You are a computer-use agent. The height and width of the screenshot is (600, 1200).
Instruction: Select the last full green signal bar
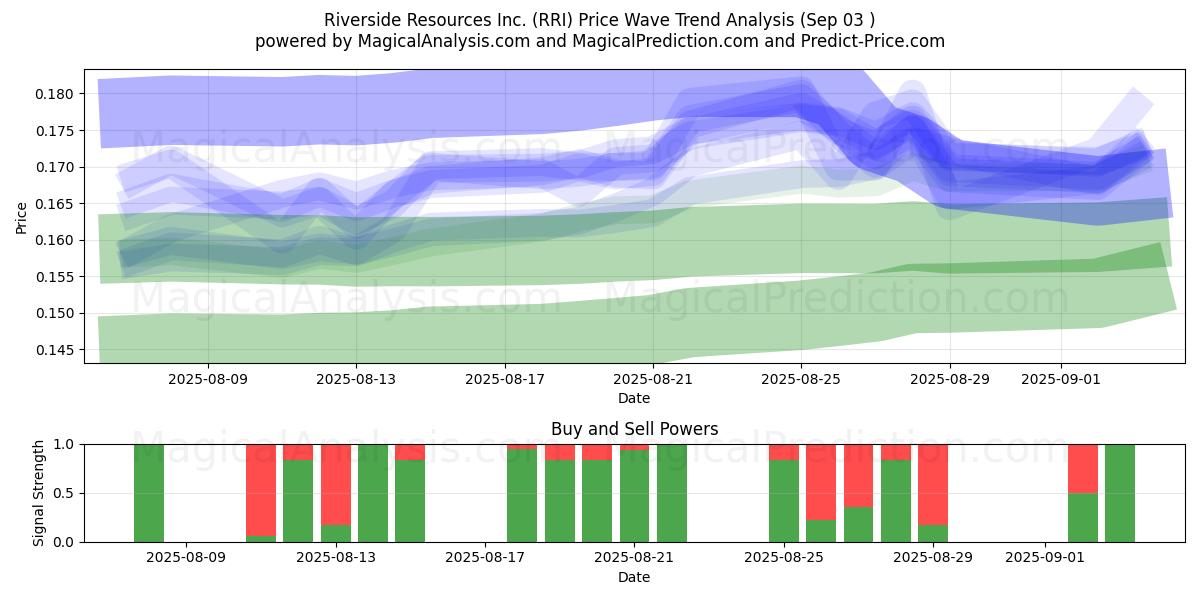[1120, 493]
